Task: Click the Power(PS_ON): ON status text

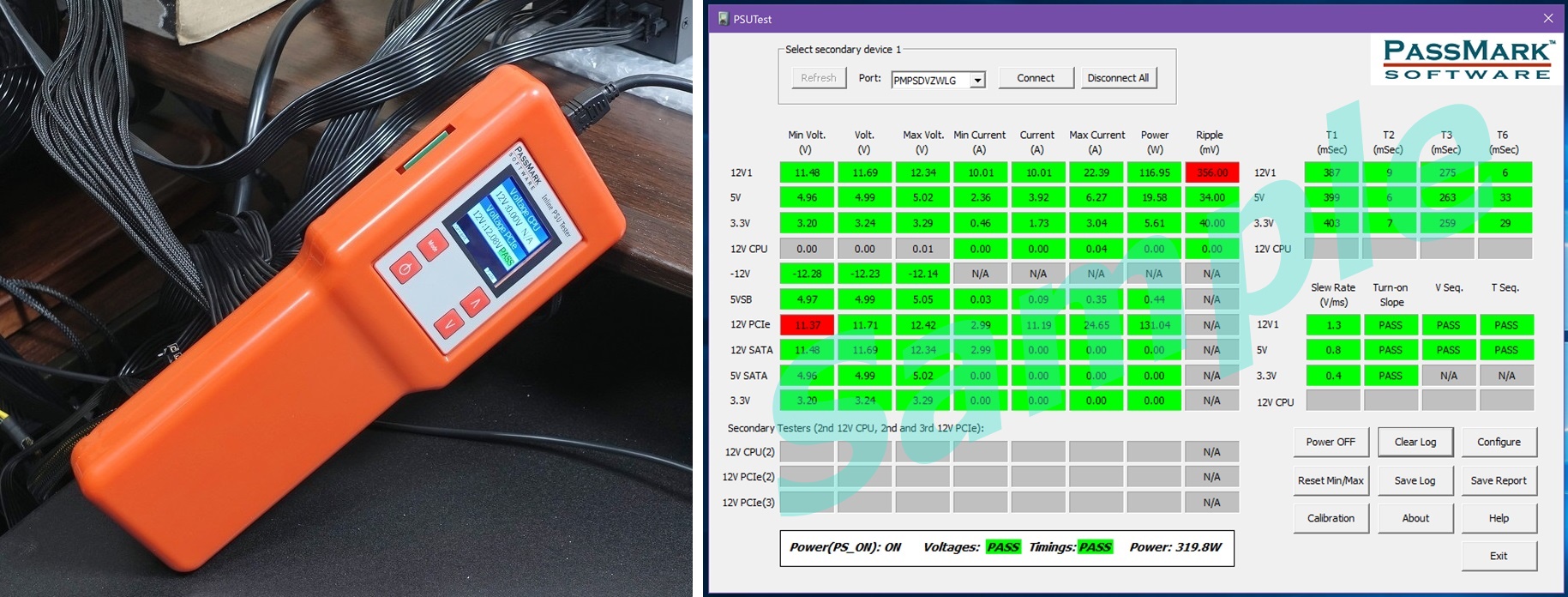Action: (x=845, y=547)
